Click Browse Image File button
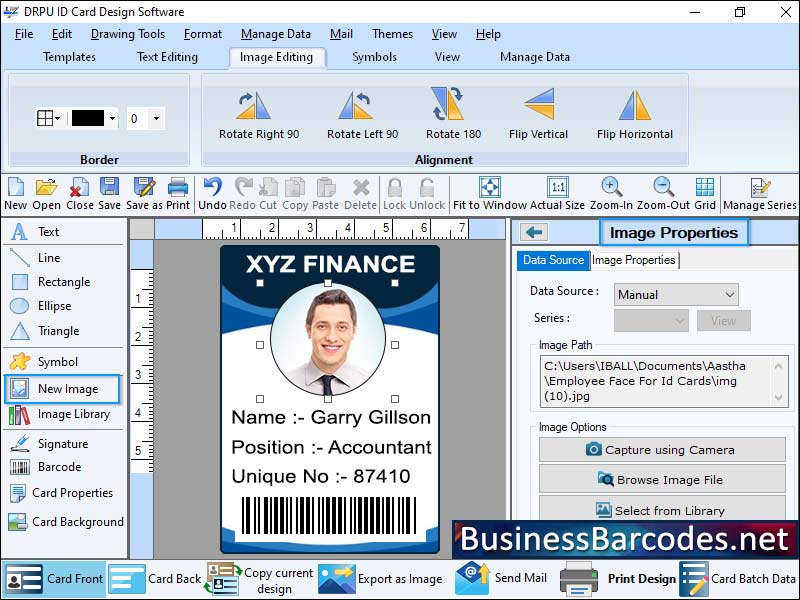 [x=662, y=480]
